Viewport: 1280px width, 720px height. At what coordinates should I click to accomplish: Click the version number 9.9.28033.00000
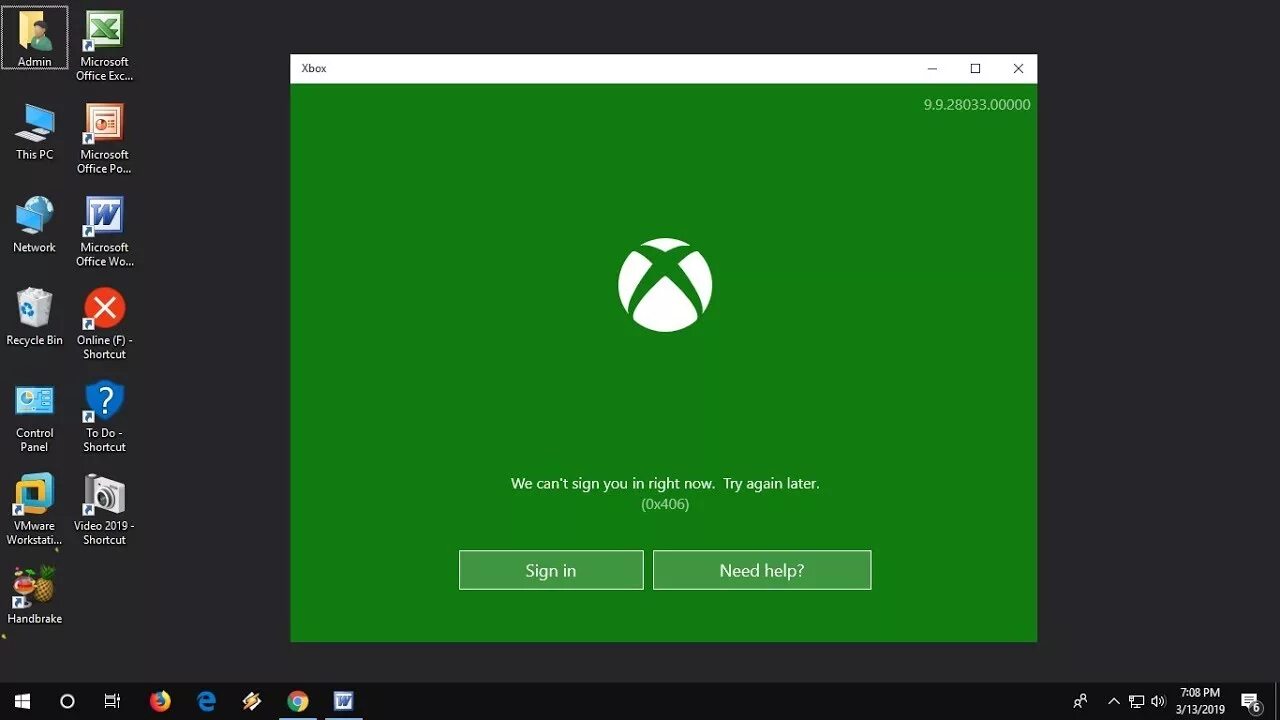coord(977,104)
